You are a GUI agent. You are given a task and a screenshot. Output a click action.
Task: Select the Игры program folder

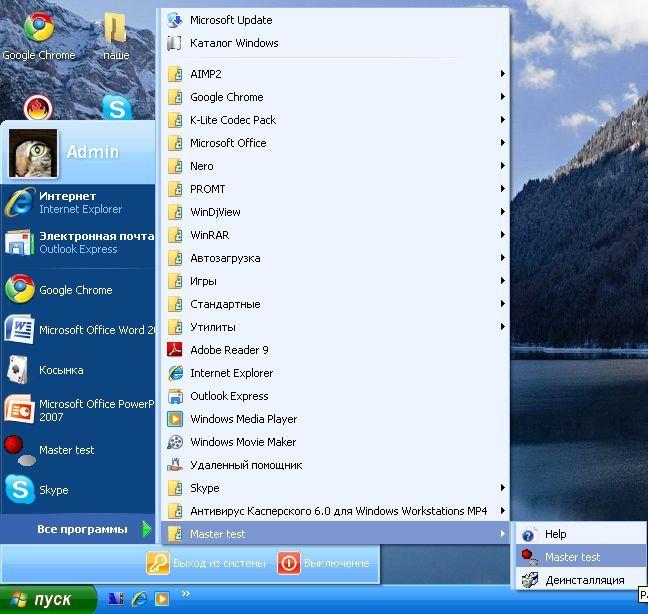[335, 281]
